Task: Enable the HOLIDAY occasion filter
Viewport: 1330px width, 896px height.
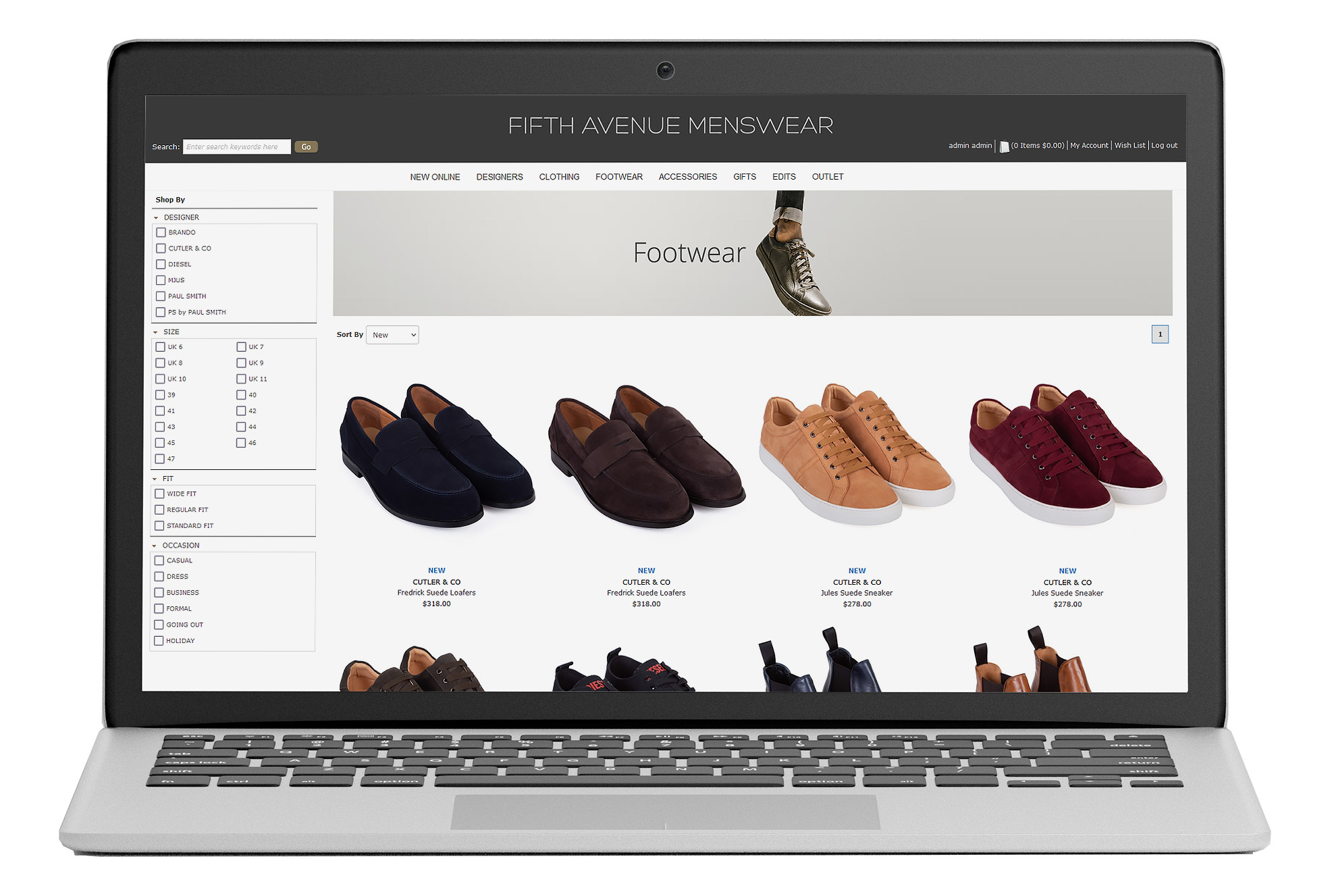Action: click(159, 641)
